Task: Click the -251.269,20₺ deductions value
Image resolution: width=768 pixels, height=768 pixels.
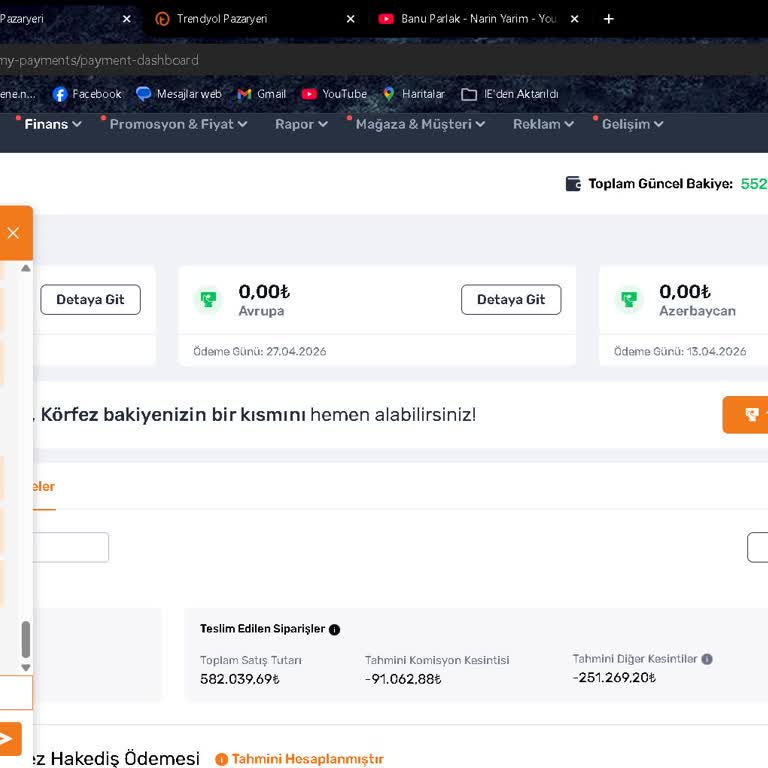Action: (614, 678)
